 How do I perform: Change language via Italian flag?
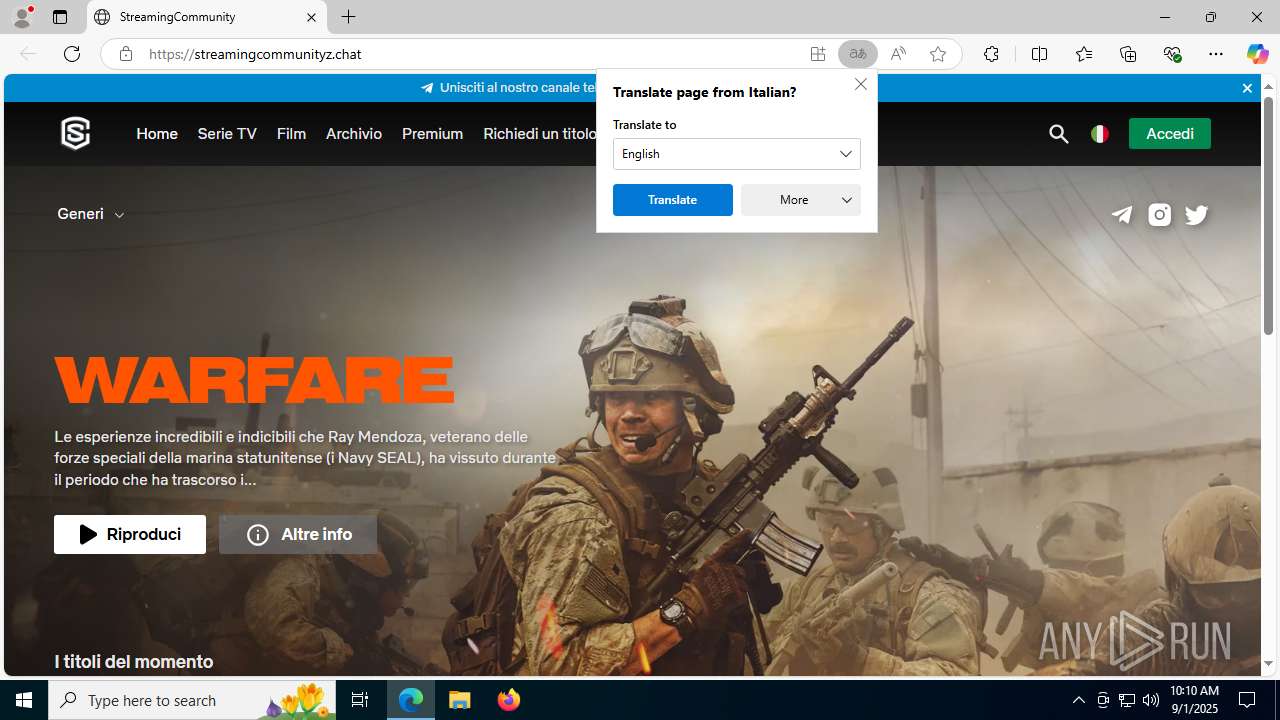1100,133
